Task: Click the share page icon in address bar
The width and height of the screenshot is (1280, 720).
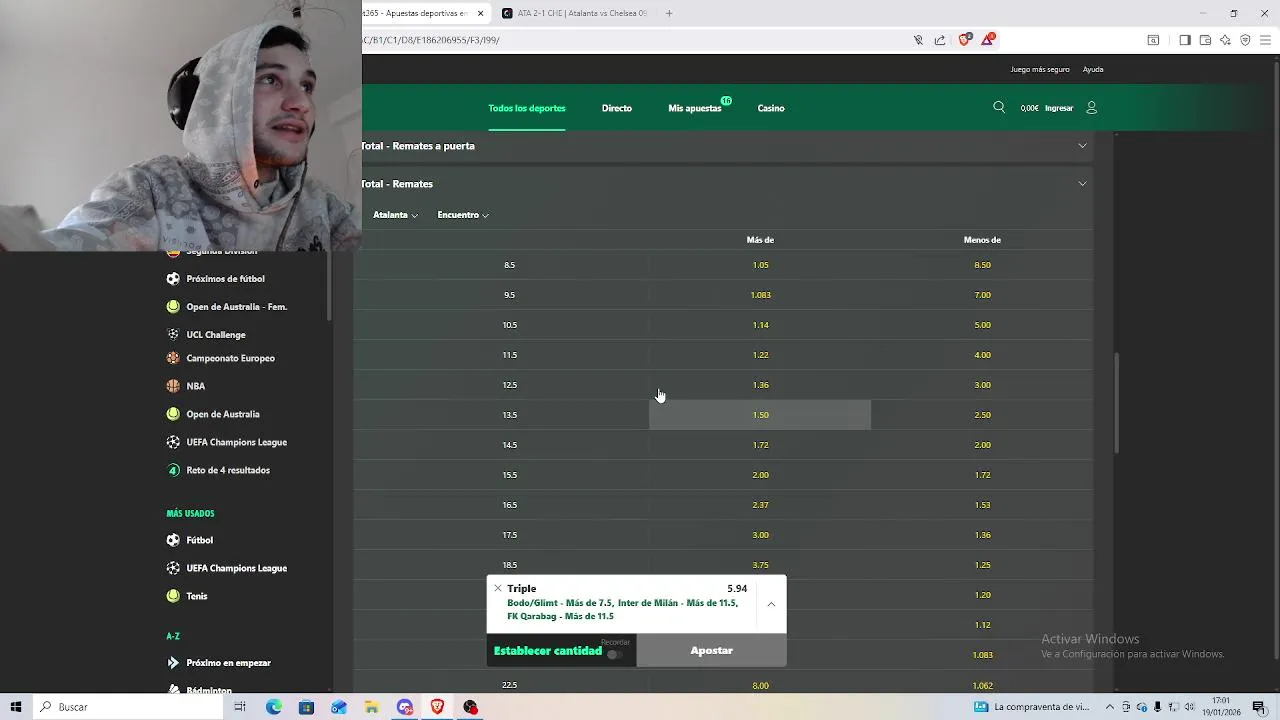Action: pyautogui.click(x=940, y=40)
